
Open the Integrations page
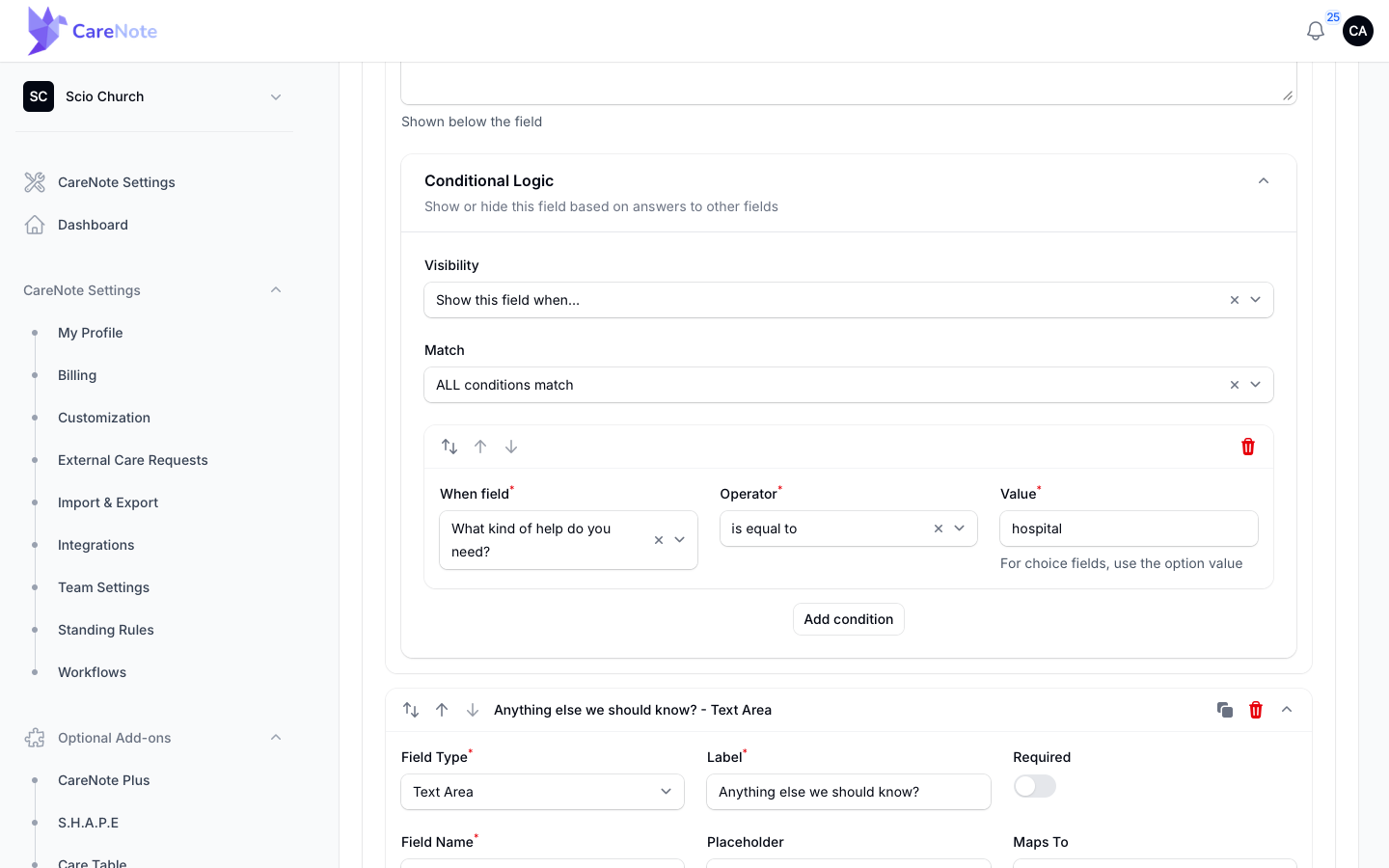pos(96,545)
